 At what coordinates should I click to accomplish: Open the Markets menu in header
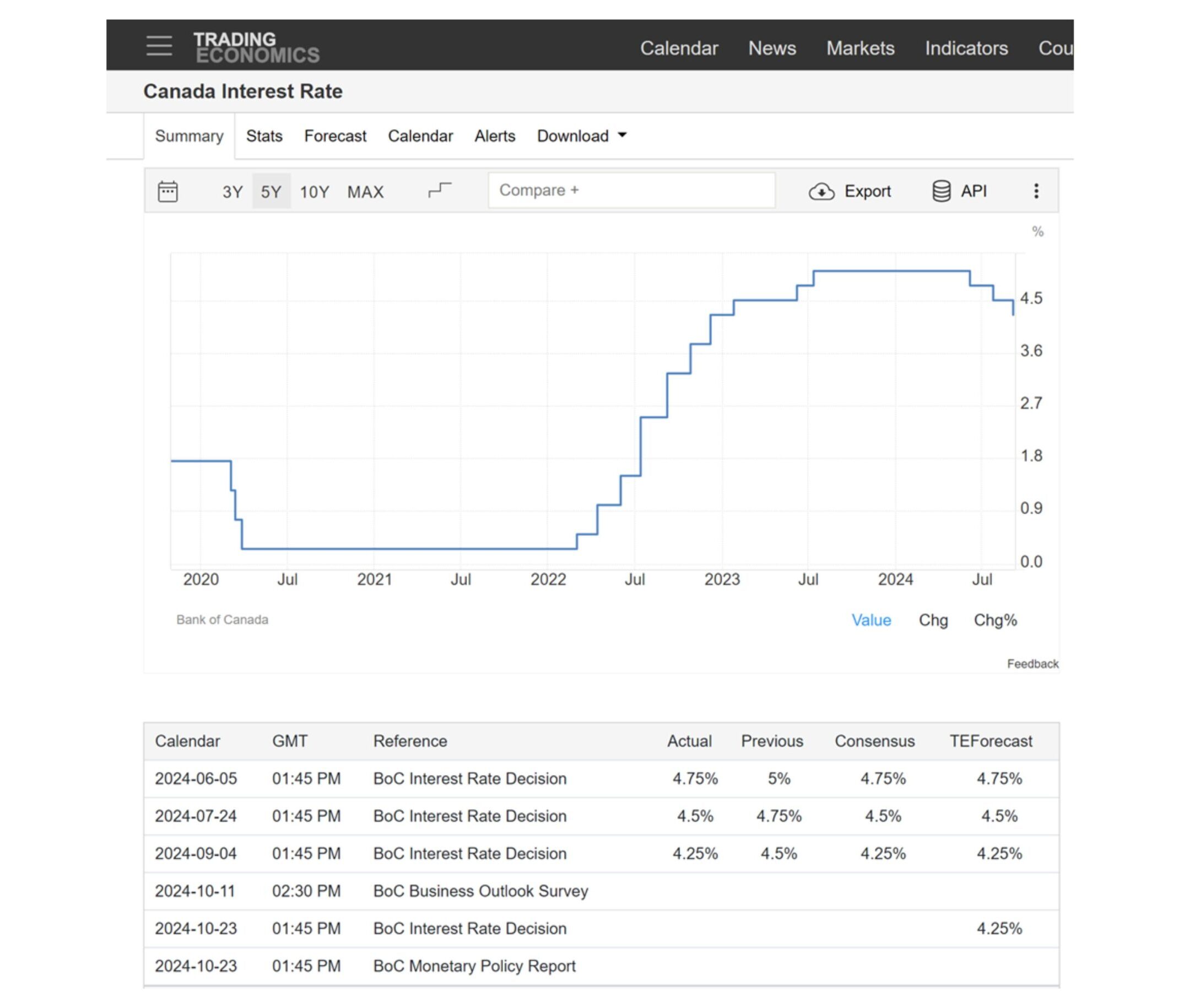coord(860,48)
